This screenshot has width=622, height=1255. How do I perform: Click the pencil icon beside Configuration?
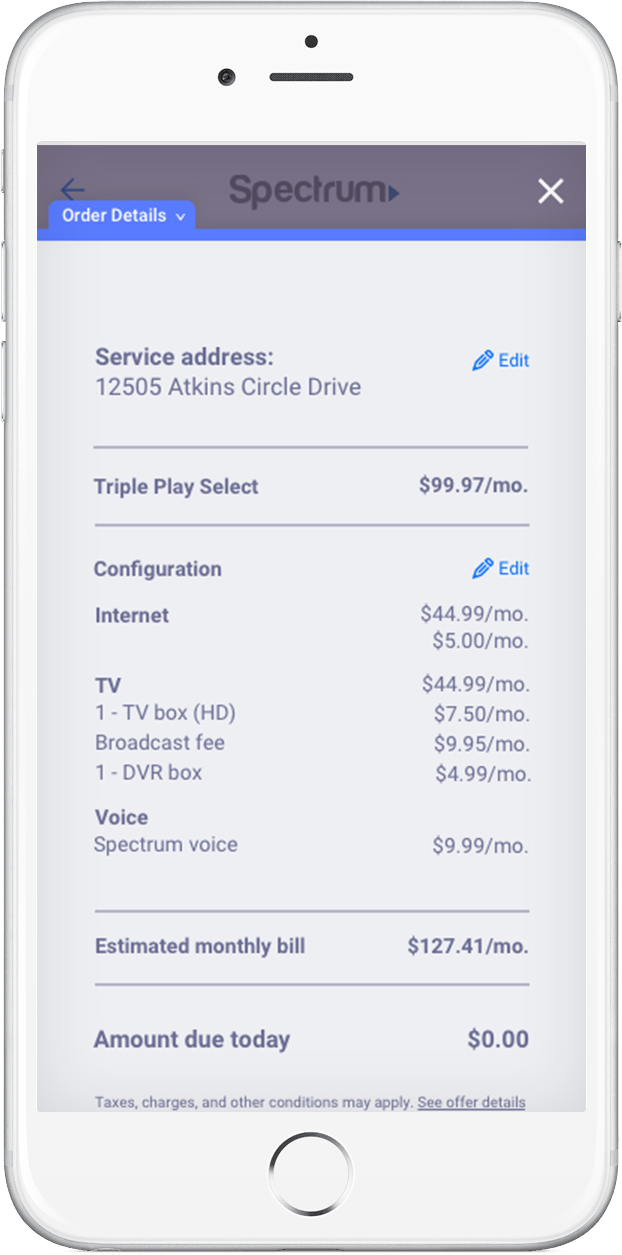point(483,569)
